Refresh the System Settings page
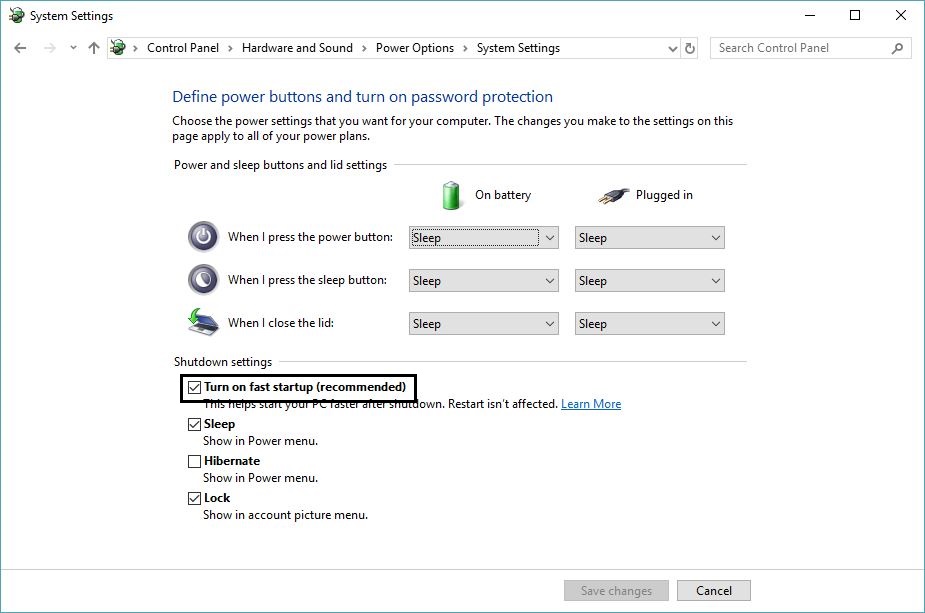Screen dimensions: 925x613 [x=690, y=48]
